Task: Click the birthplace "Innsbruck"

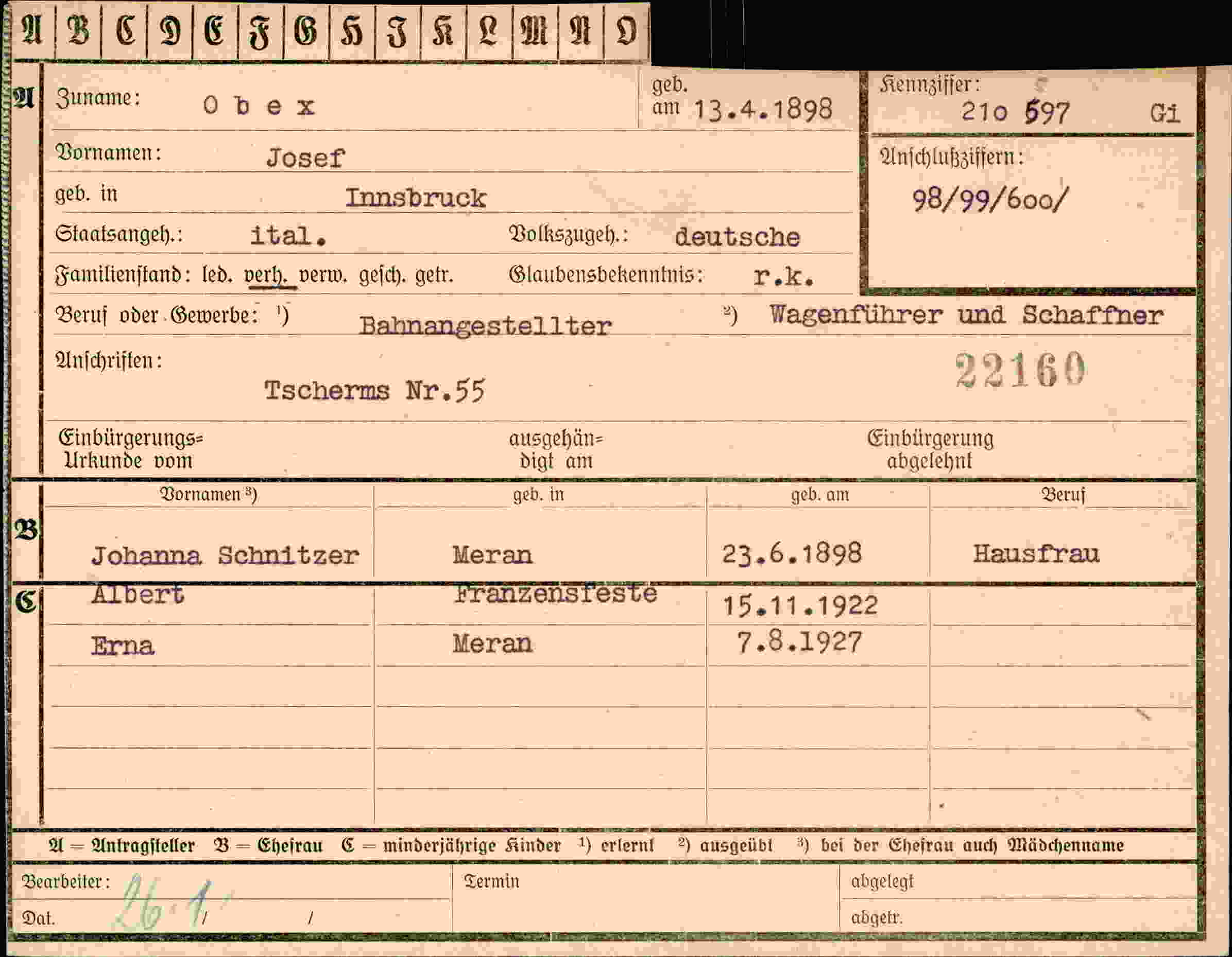Action: (x=416, y=197)
